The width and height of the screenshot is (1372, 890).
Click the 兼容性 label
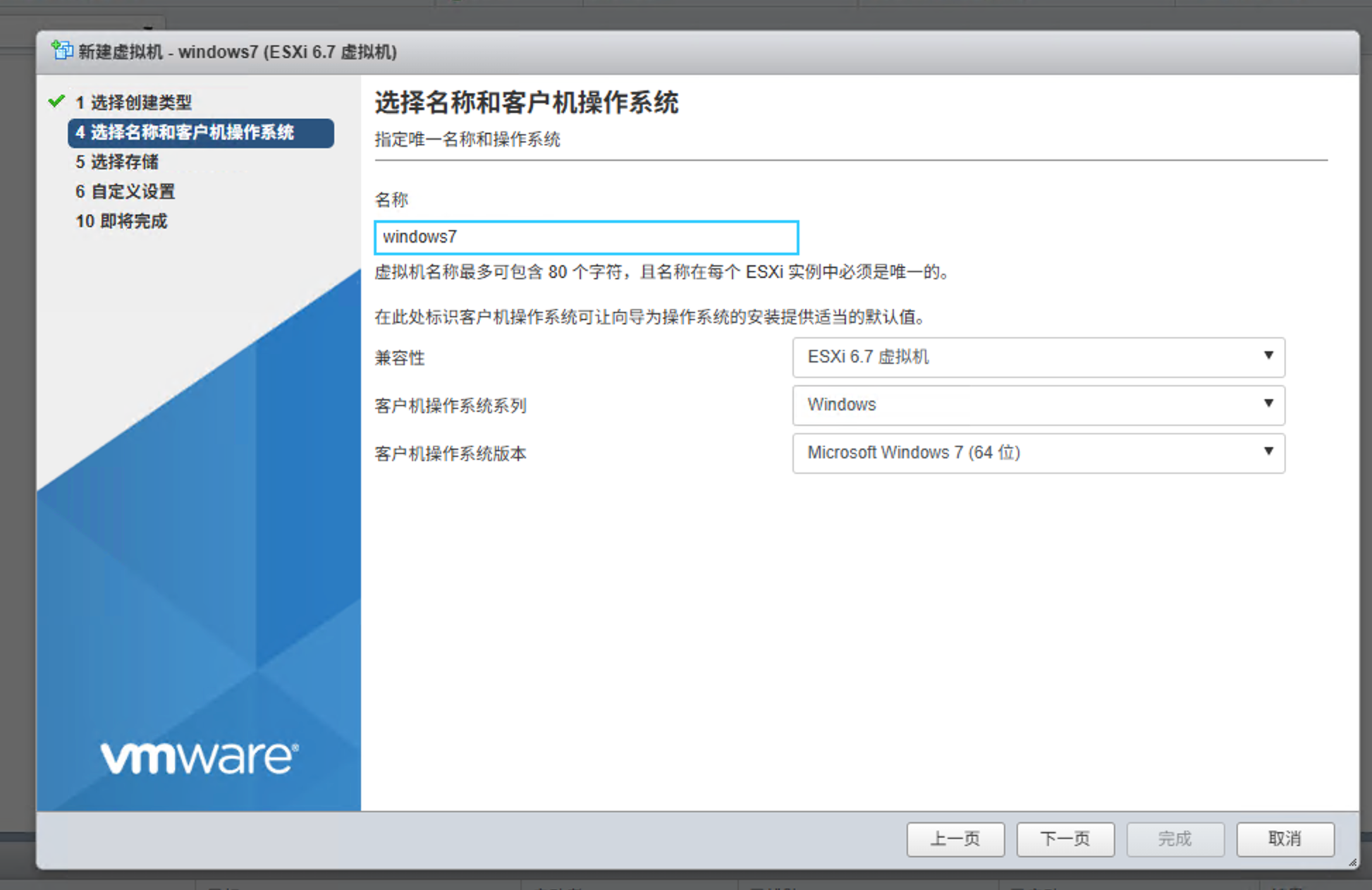point(400,358)
